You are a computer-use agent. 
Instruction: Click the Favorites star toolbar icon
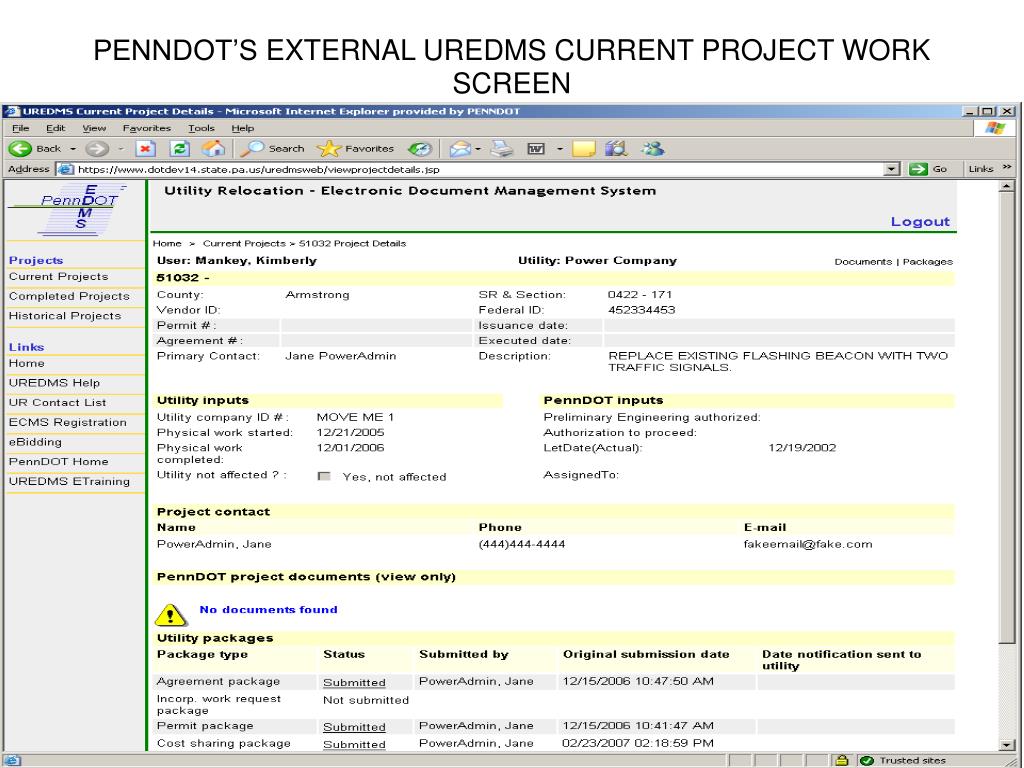tap(328, 149)
